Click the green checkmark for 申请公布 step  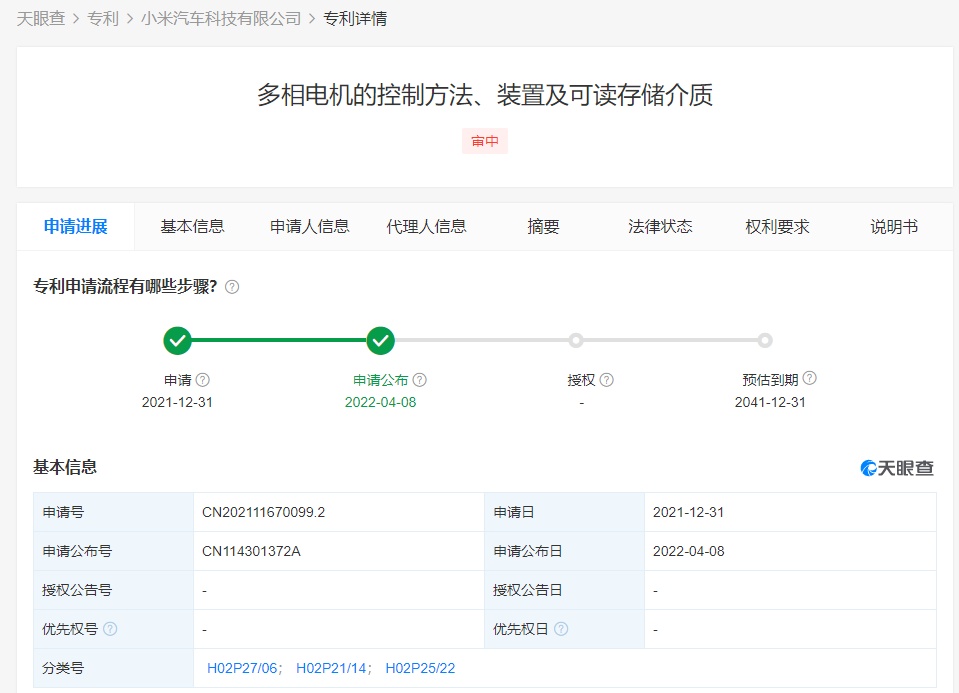(x=380, y=340)
